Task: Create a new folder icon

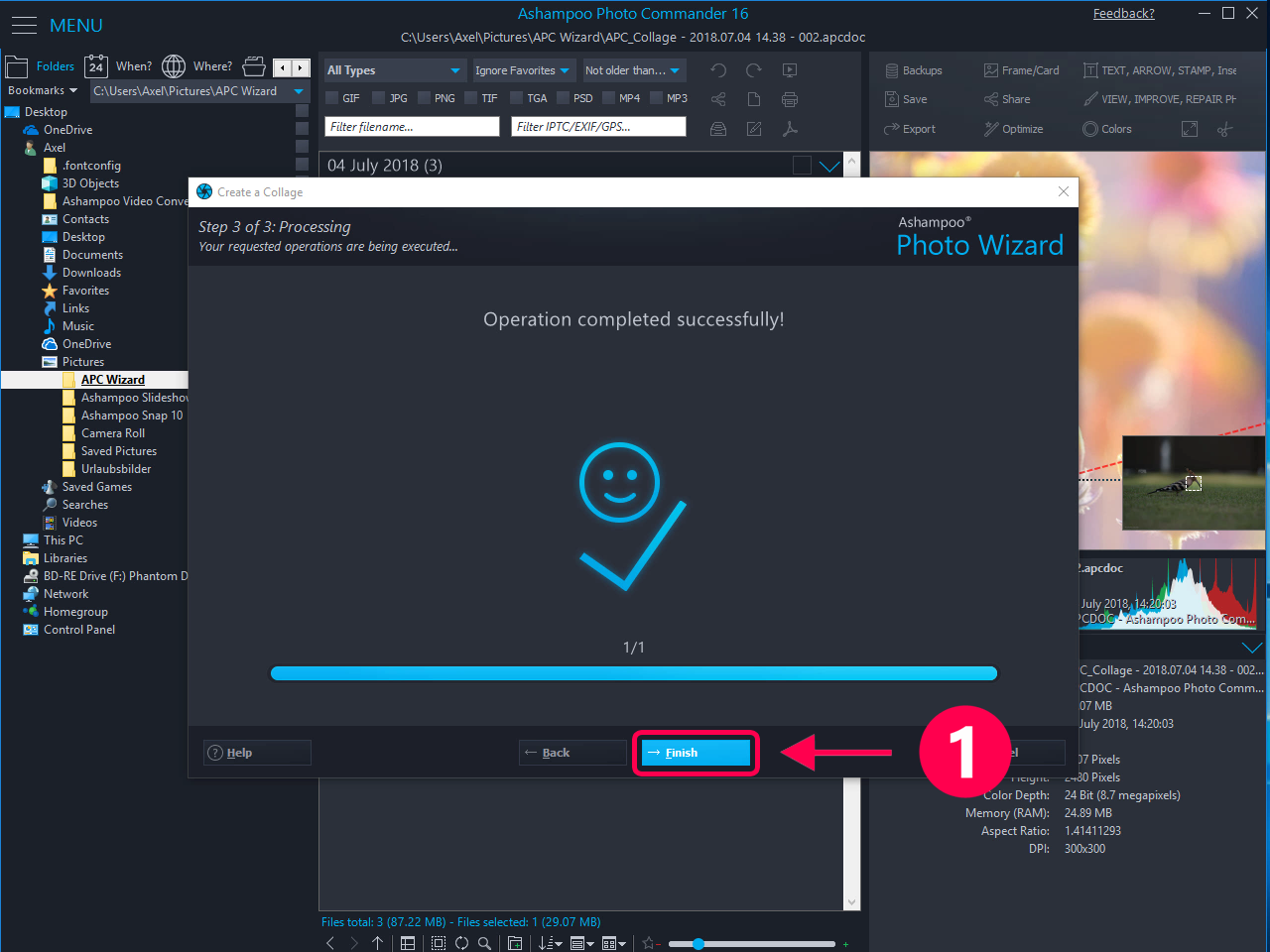Action: click(x=515, y=943)
